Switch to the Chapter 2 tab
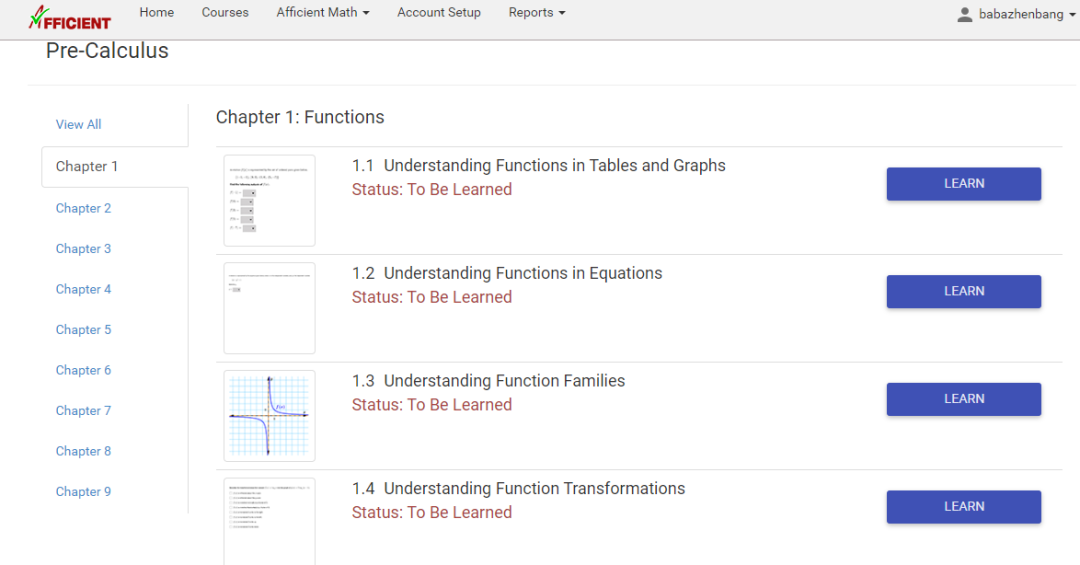1080x565 pixels. point(83,208)
